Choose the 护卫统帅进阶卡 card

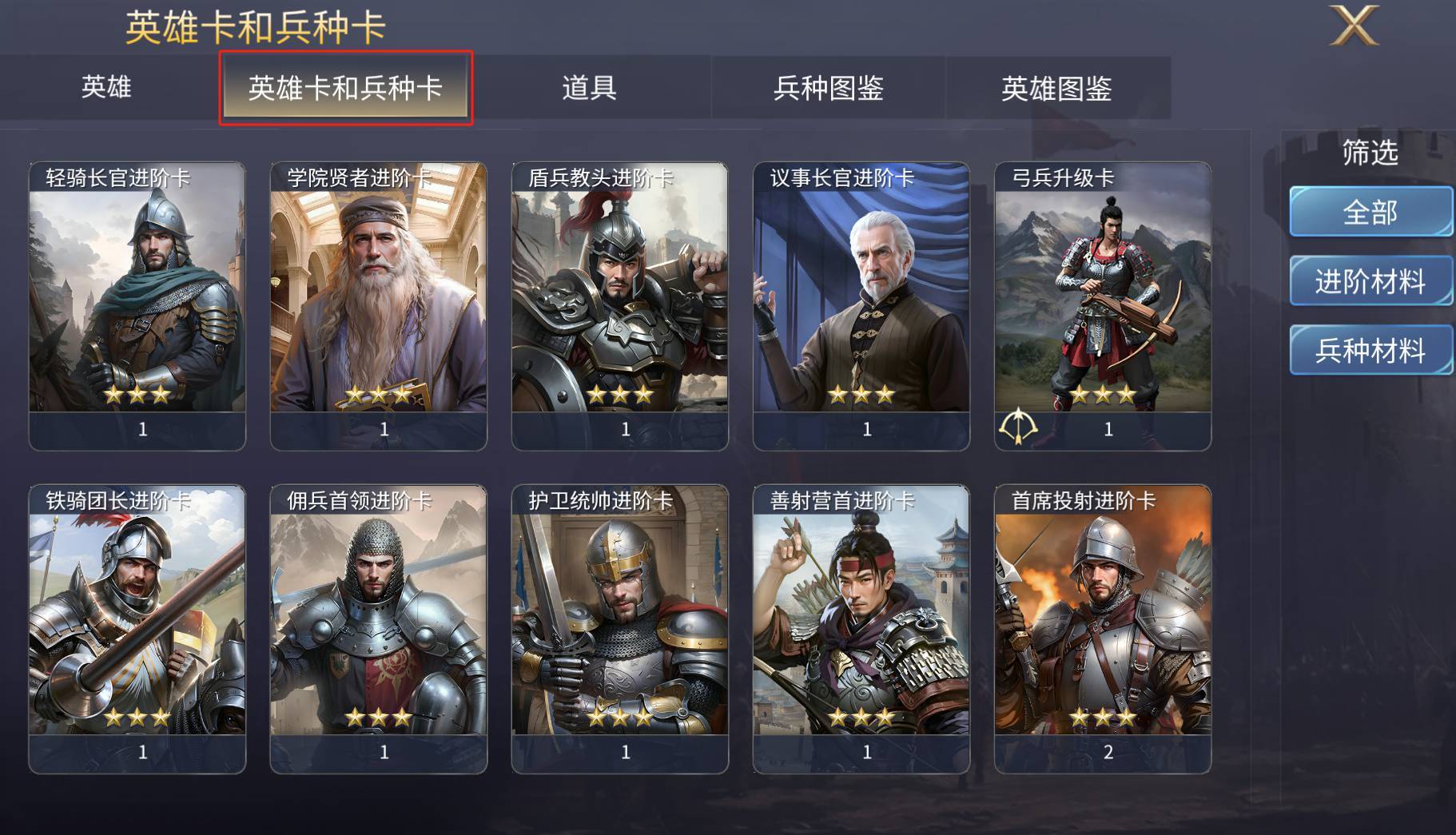pos(620,629)
